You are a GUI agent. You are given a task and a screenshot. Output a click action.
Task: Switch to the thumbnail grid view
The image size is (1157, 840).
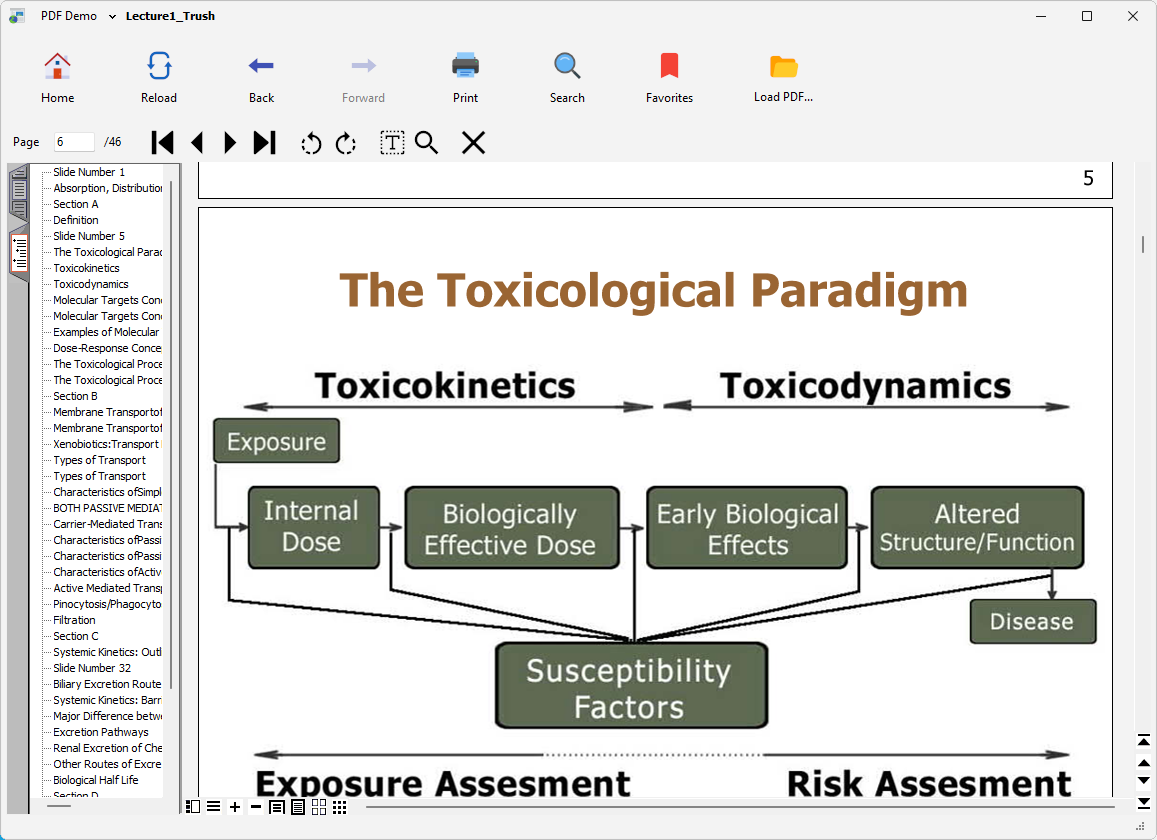[340, 807]
